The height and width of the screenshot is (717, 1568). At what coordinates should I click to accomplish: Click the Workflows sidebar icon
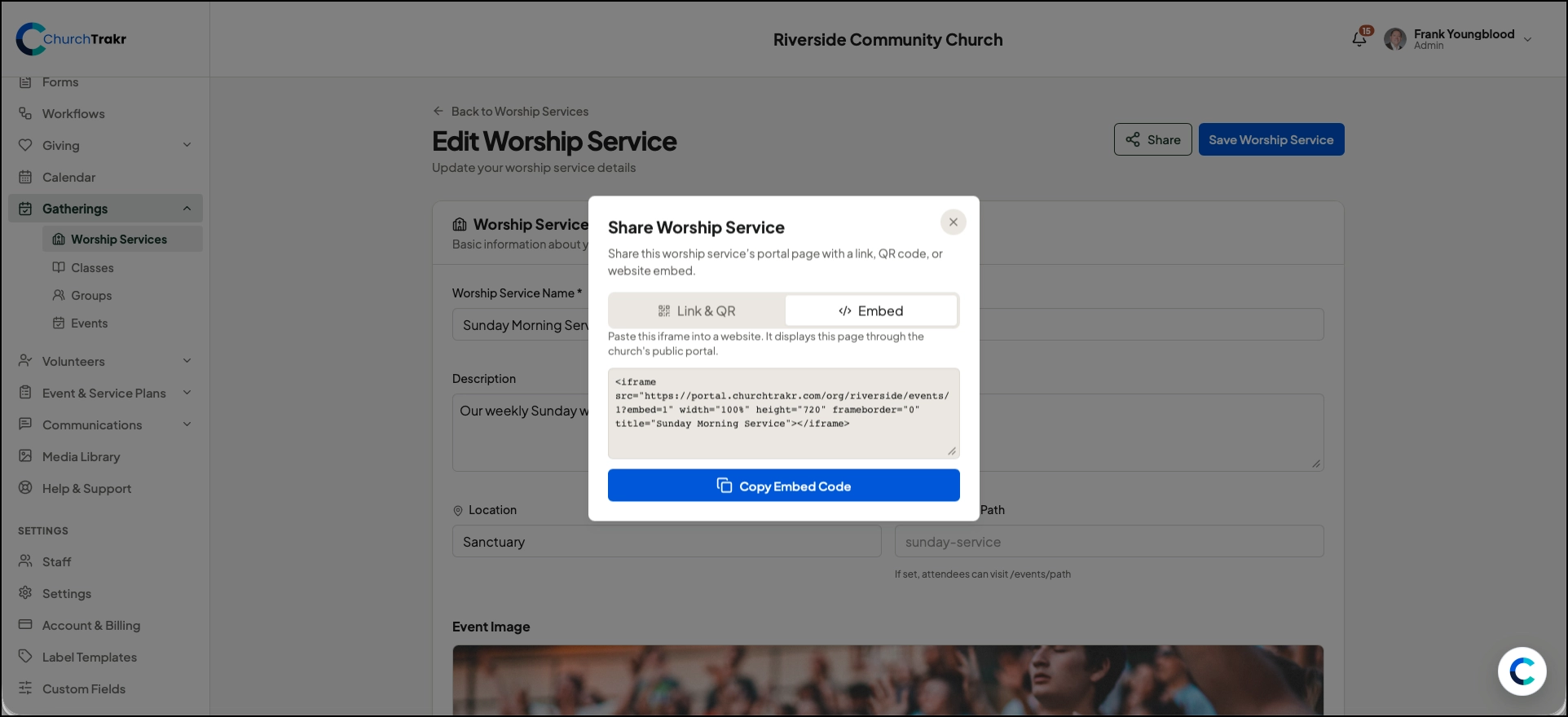(25, 113)
